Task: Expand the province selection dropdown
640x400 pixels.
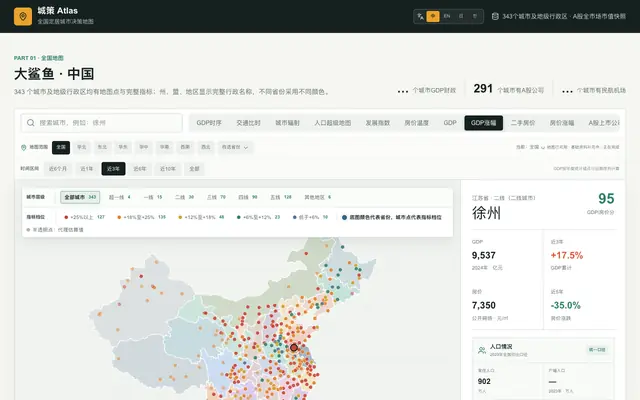Action: (x=235, y=147)
